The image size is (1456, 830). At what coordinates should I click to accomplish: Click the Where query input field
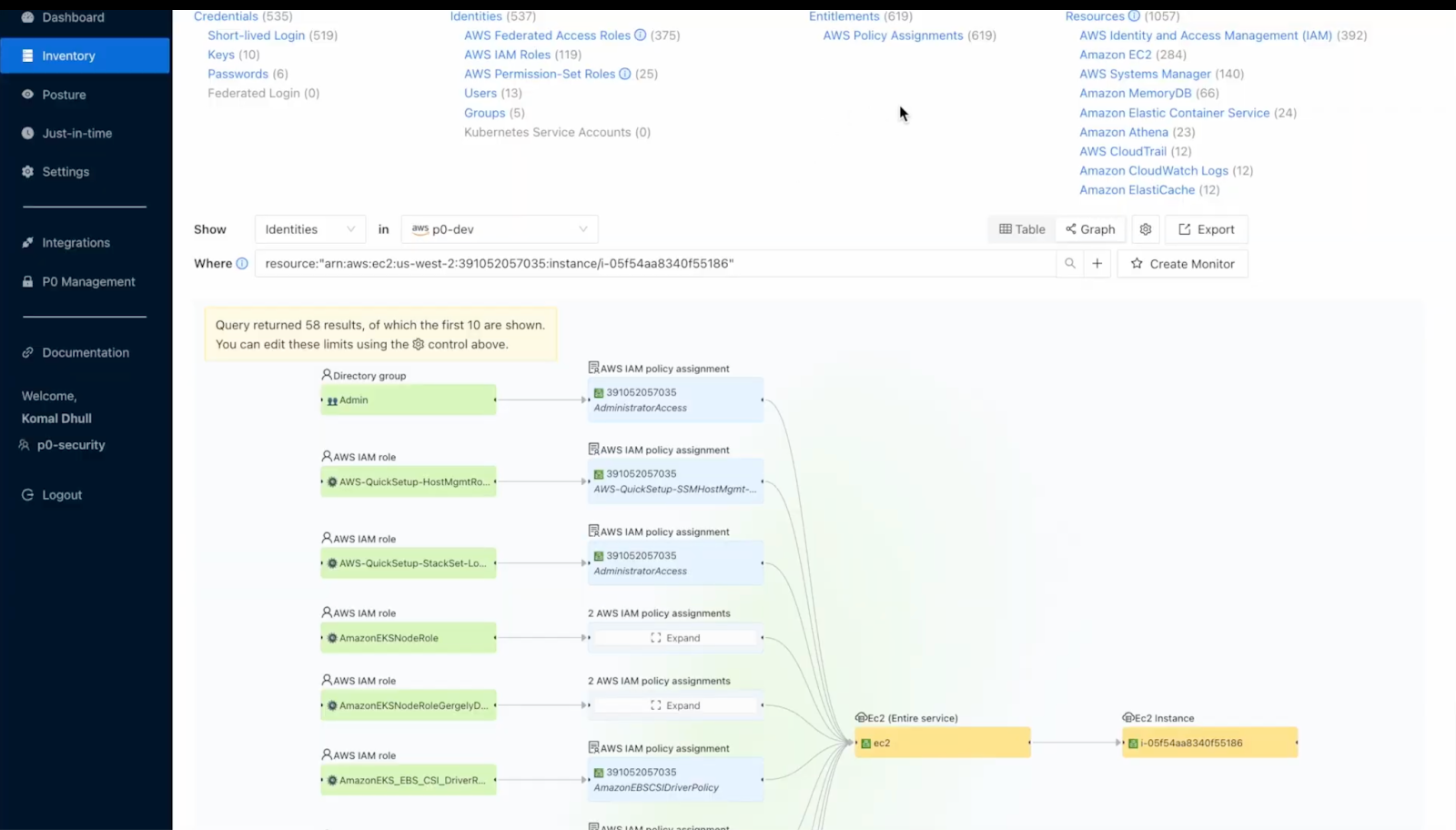click(655, 264)
